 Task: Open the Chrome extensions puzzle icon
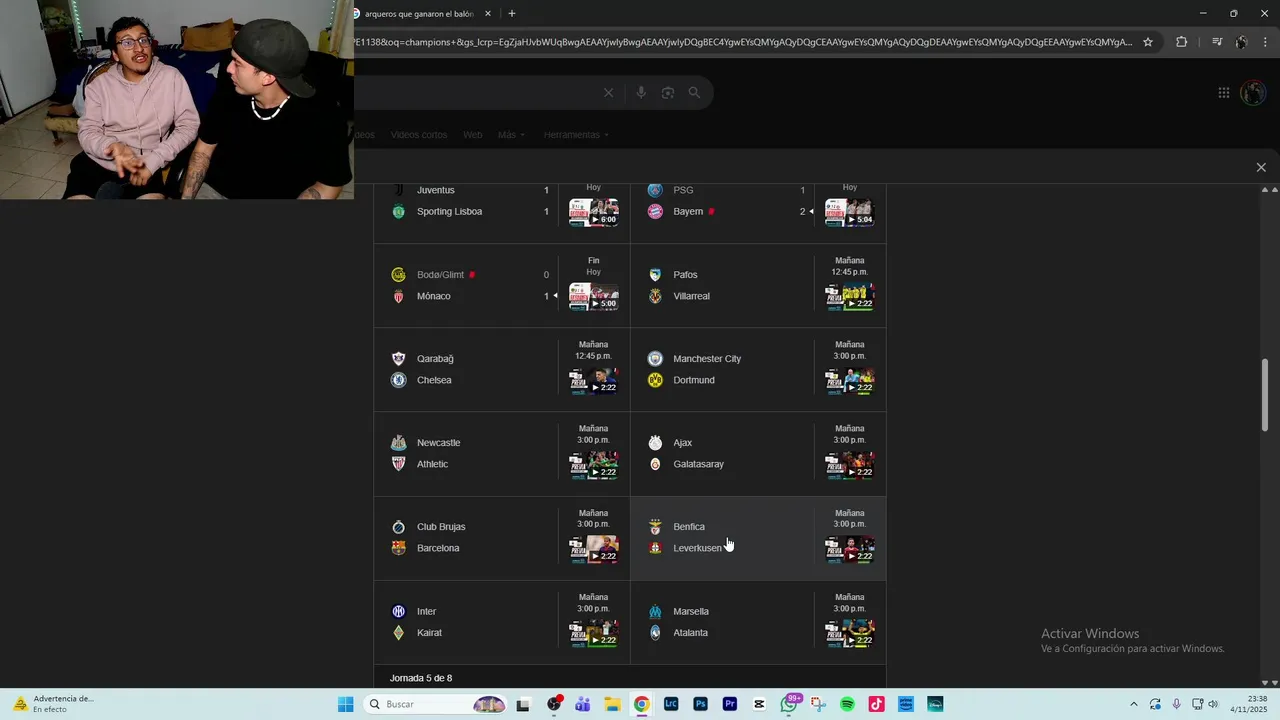[1181, 42]
